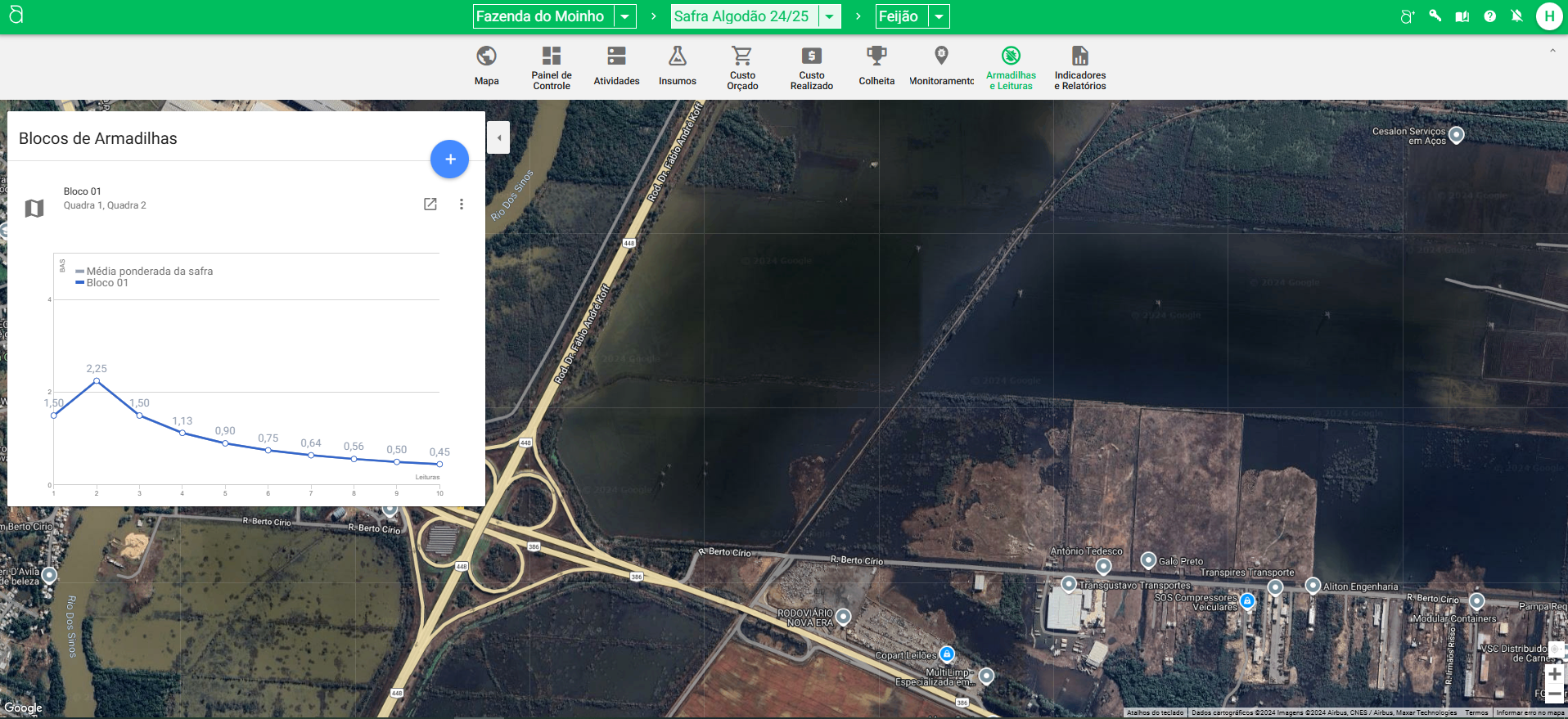1568x719 pixels.
Task: Switch to Indicadores e Relatórios tab
Action: click(1079, 67)
